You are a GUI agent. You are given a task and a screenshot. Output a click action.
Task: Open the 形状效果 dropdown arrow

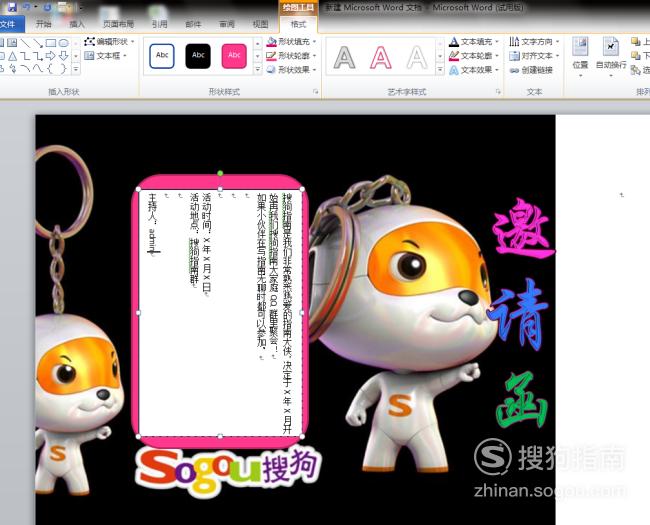tap(315, 70)
